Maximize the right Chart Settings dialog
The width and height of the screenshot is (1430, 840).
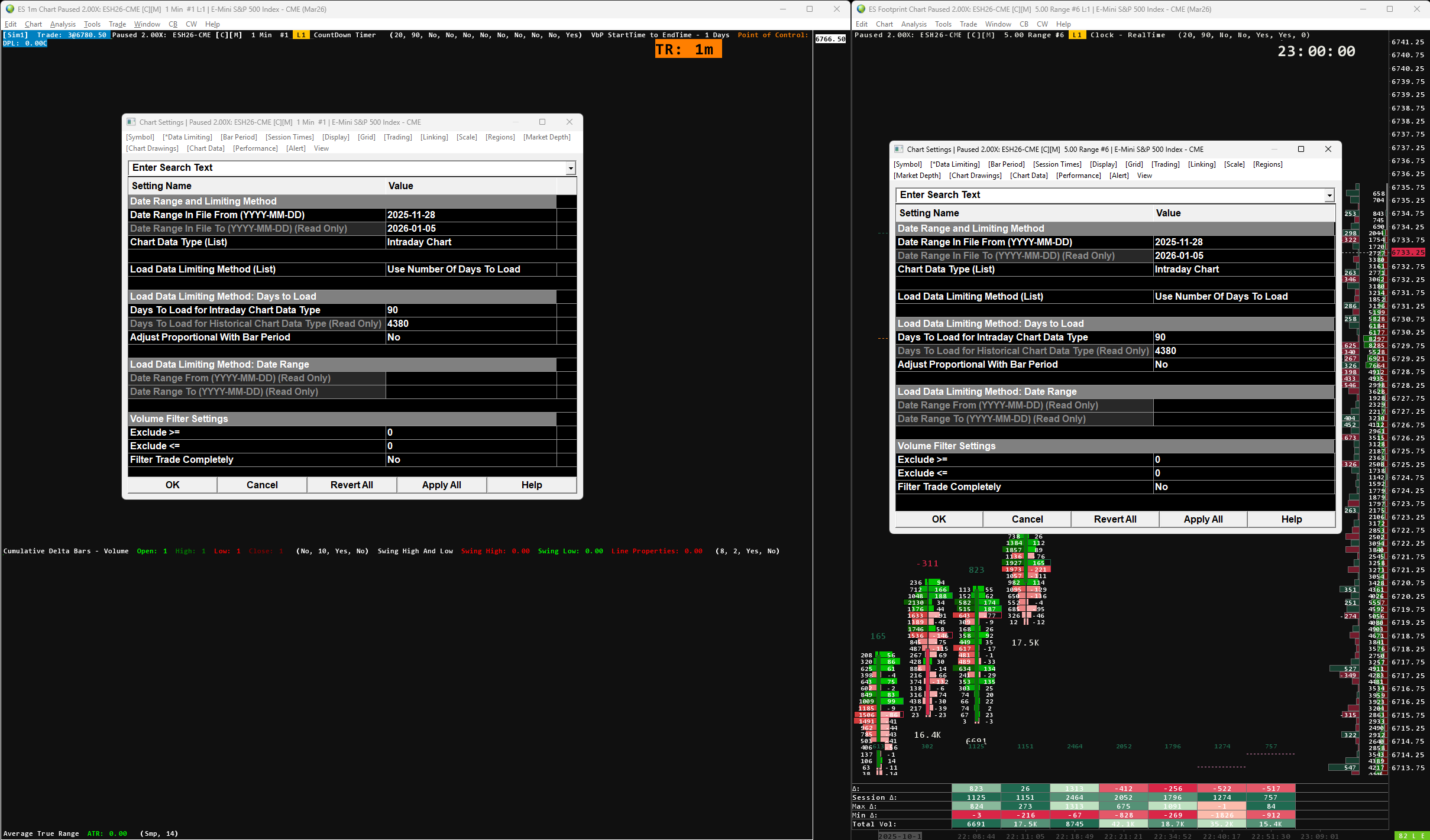coord(1300,149)
